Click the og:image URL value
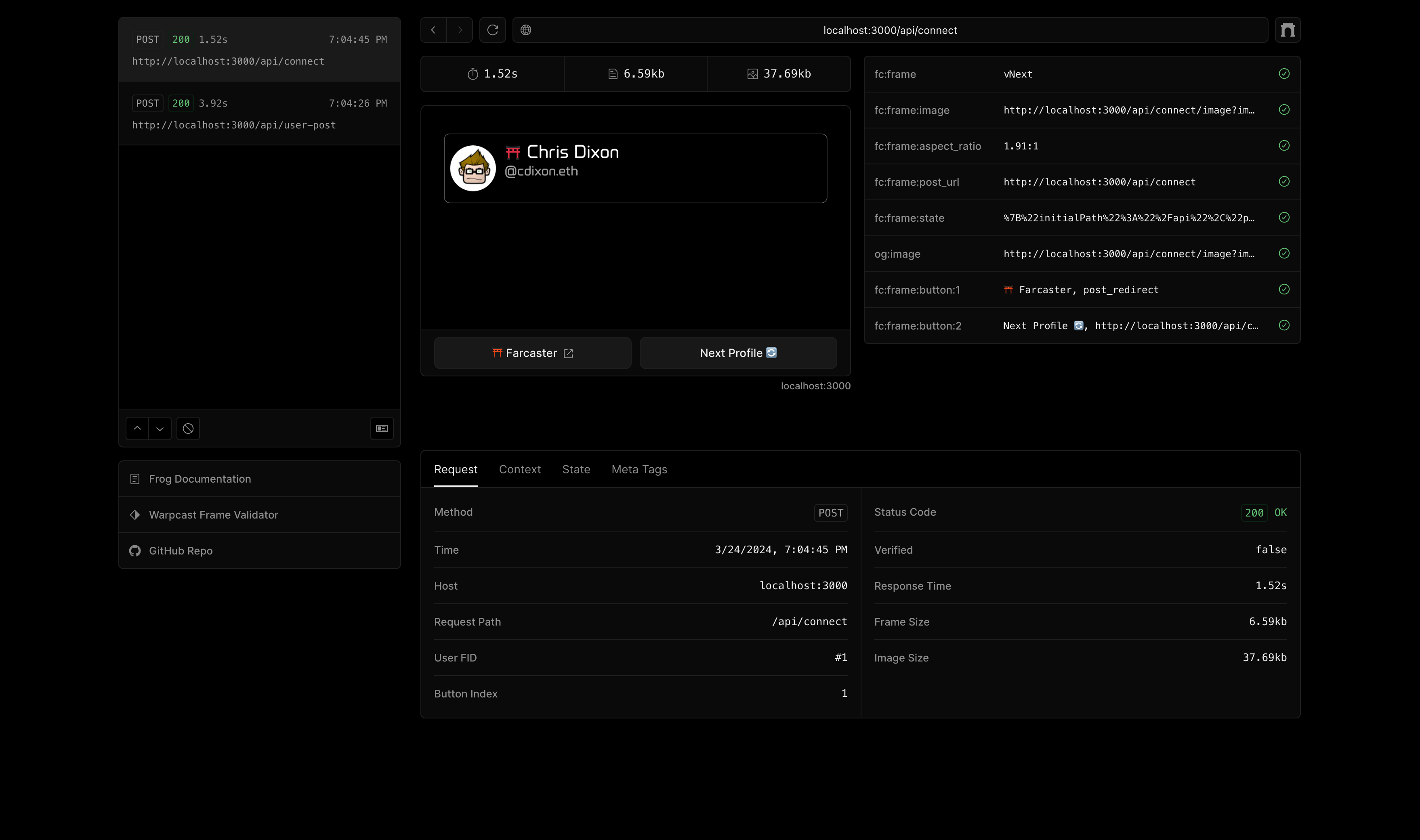The width and height of the screenshot is (1420, 840). point(1129,254)
